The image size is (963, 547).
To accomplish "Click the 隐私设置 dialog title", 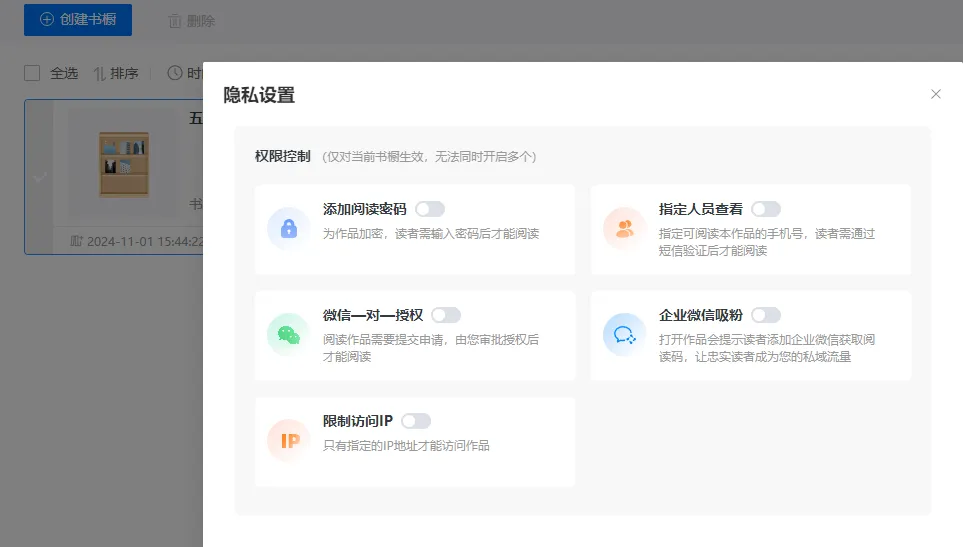I will (259, 95).
